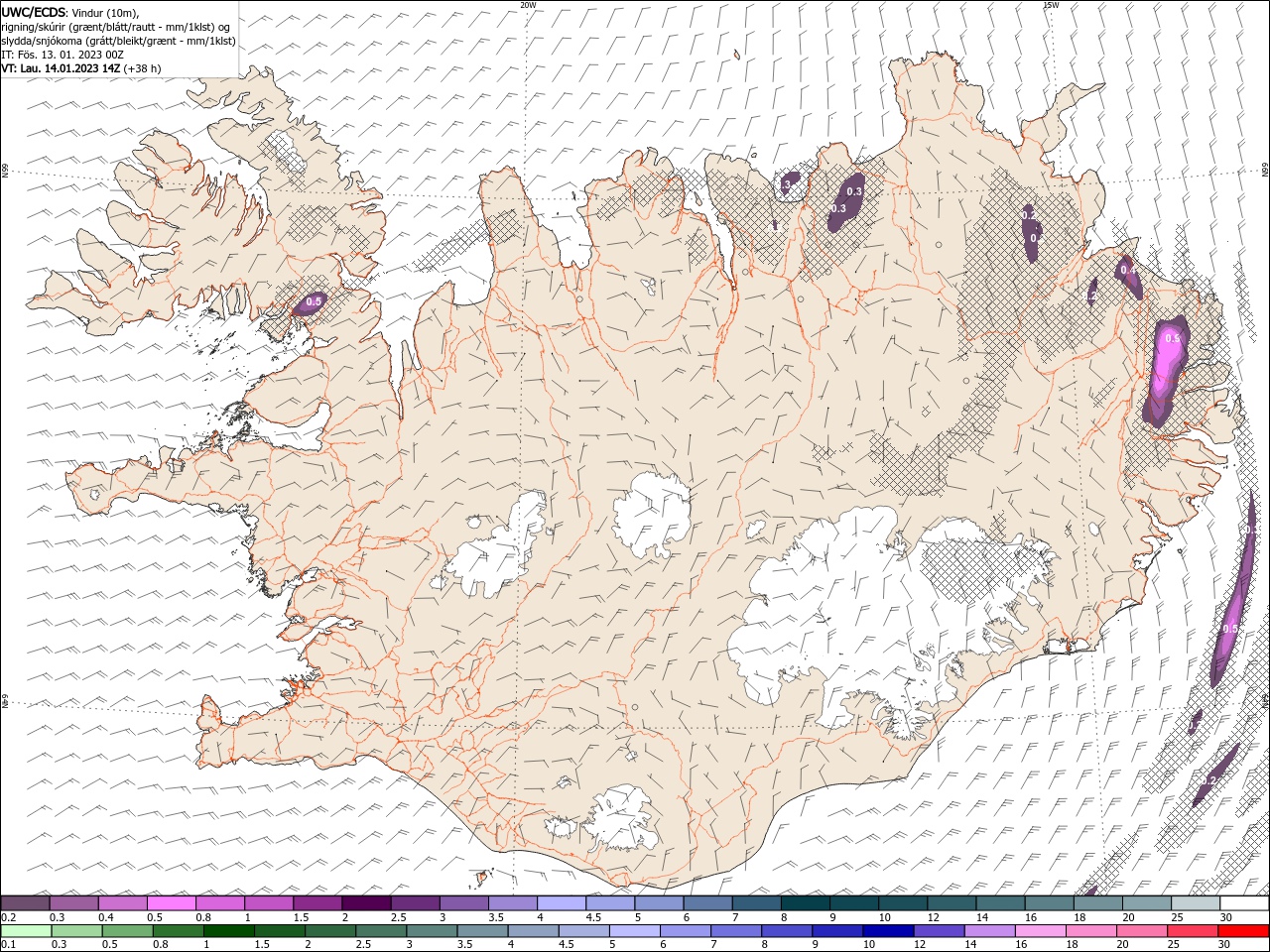Select the light grey 25–30 swatch in the upper scale
The width and height of the screenshot is (1270, 952).
[x=1194, y=903]
